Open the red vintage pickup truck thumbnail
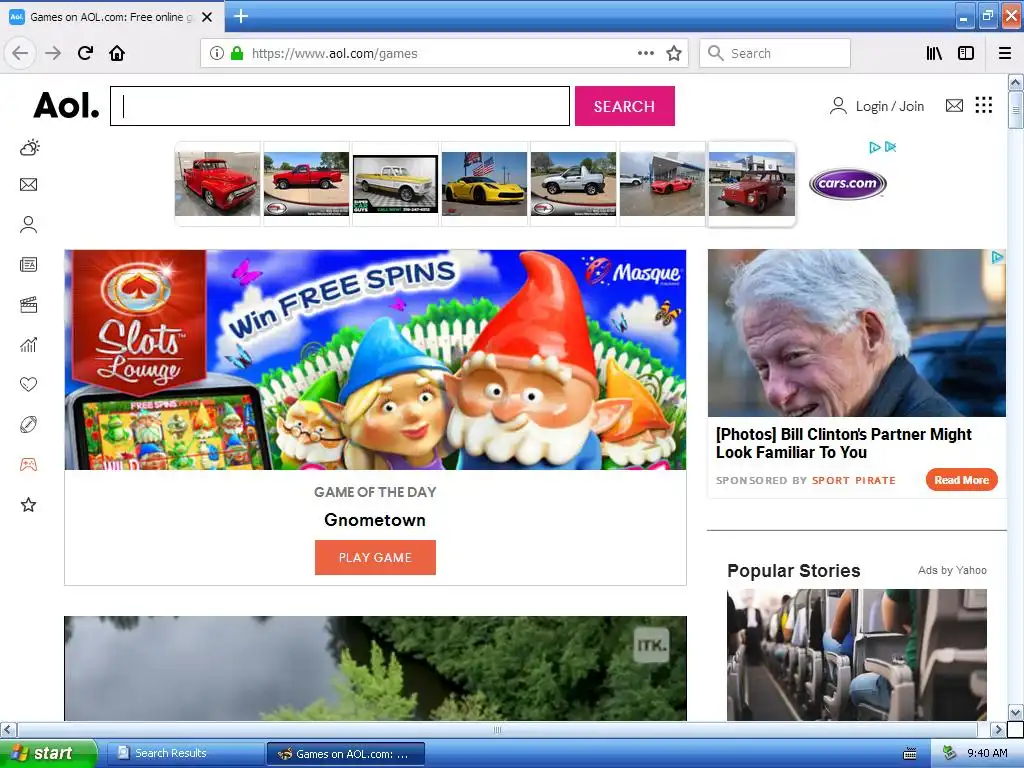This screenshot has height=768, width=1024. point(217,184)
